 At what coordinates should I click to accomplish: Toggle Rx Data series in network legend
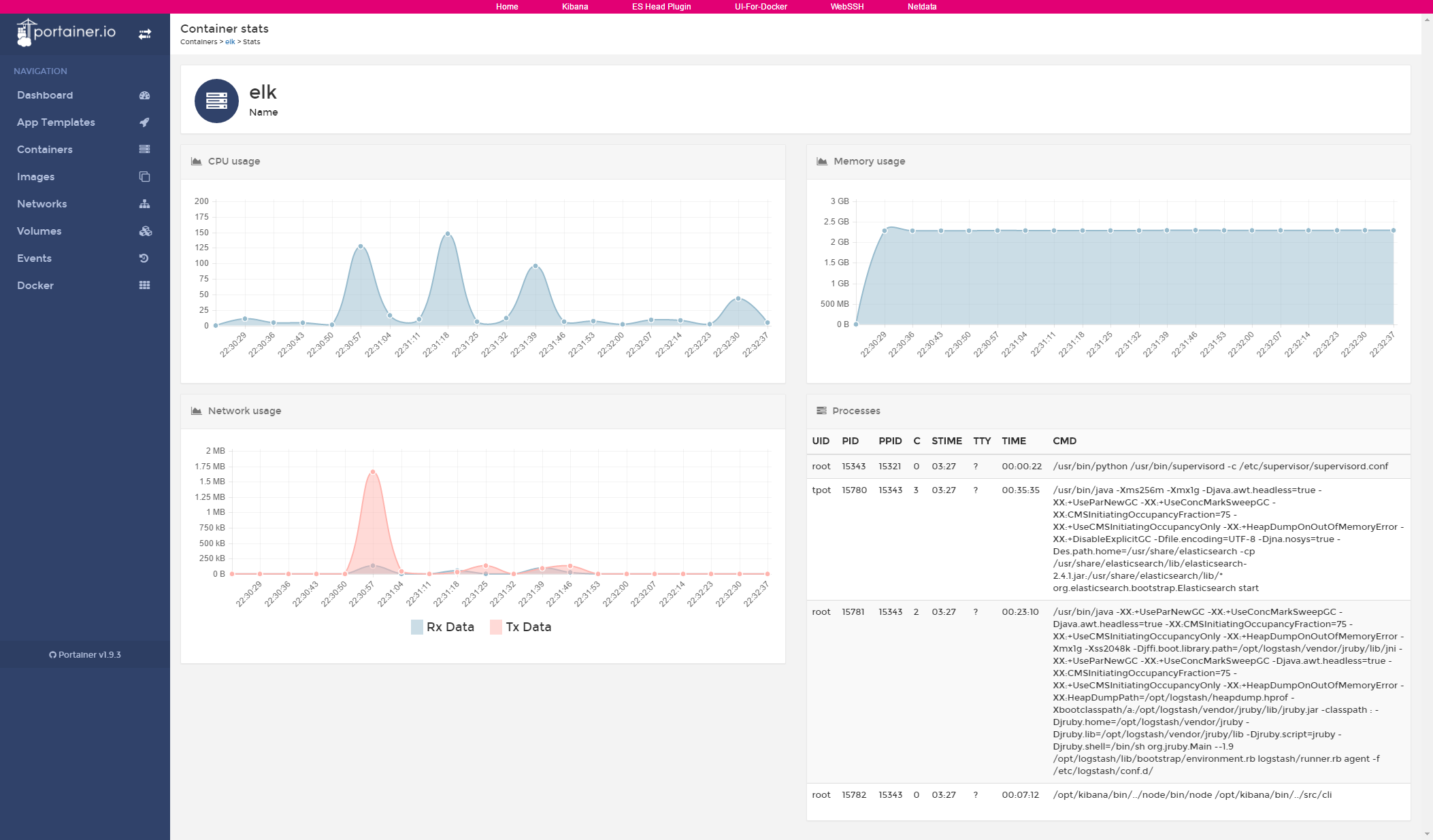pyautogui.click(x=442, y=627)
